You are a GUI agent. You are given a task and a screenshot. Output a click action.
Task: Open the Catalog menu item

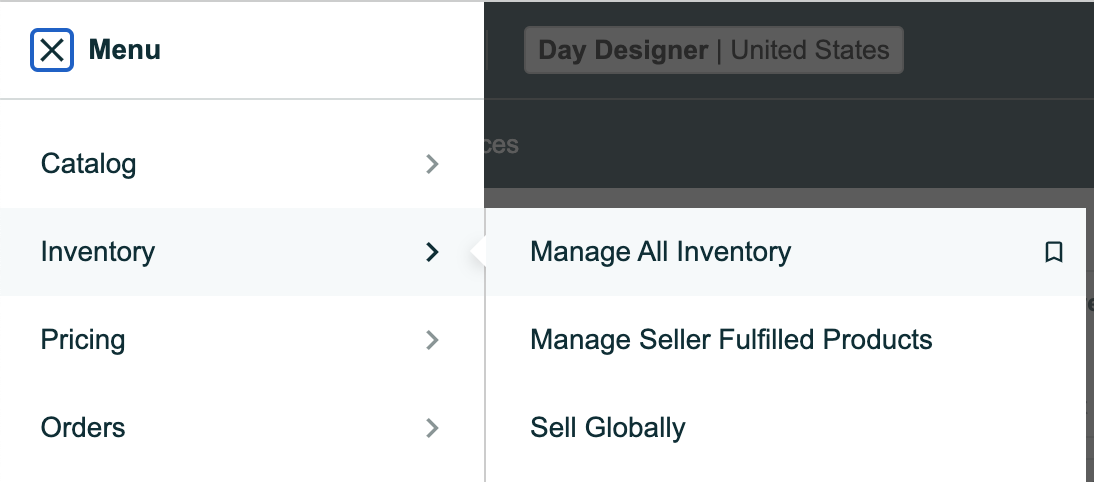(x=241, y=164)
